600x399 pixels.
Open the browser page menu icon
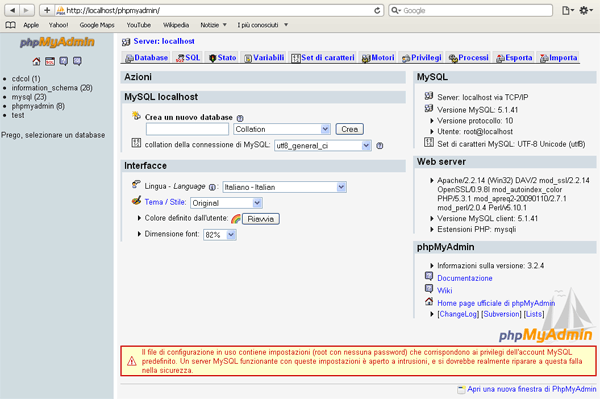(568, 10)
